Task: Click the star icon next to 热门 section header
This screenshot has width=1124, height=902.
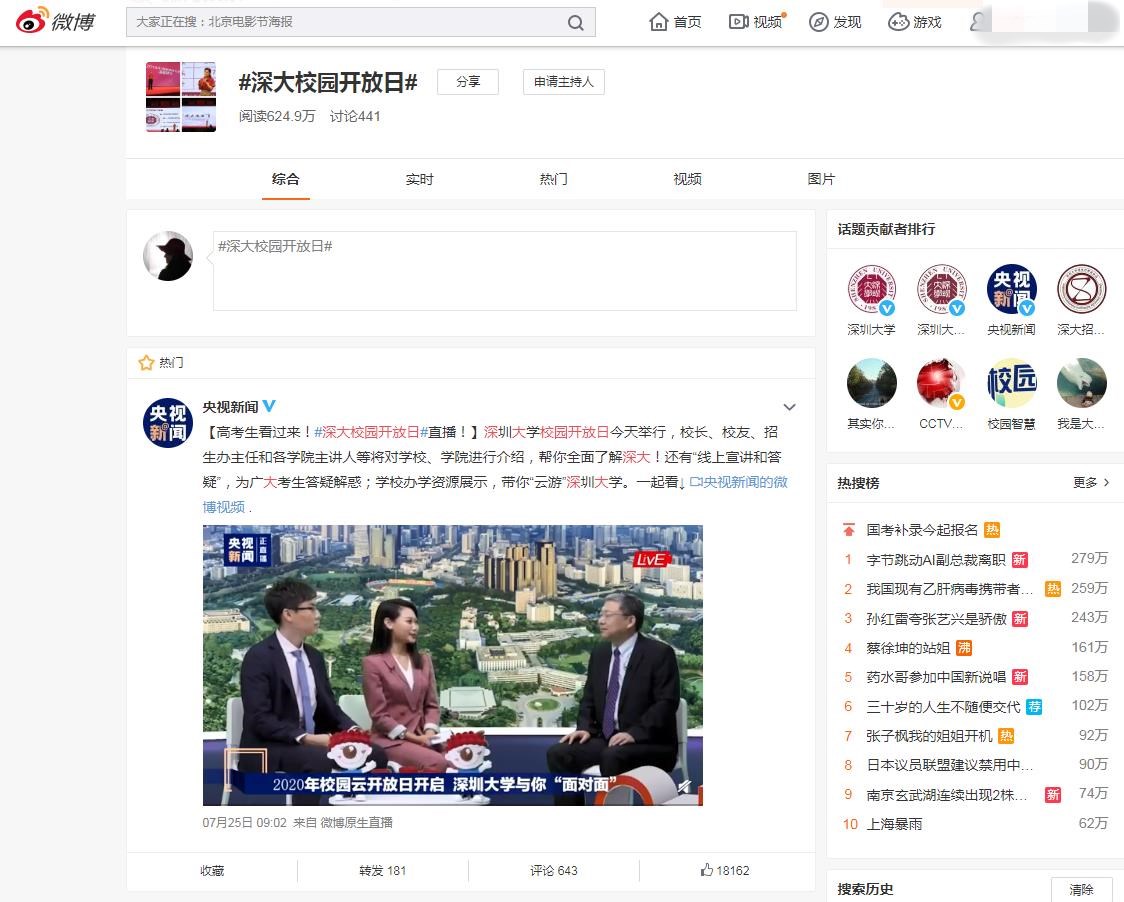Action: [147, 362]
